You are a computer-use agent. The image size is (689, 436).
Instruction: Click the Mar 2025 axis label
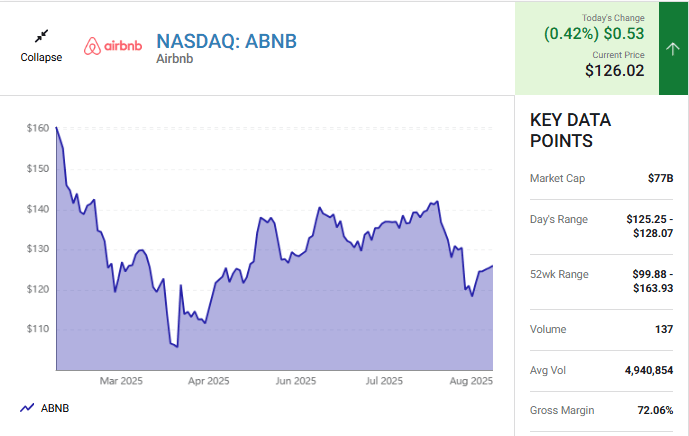point(122,381)
